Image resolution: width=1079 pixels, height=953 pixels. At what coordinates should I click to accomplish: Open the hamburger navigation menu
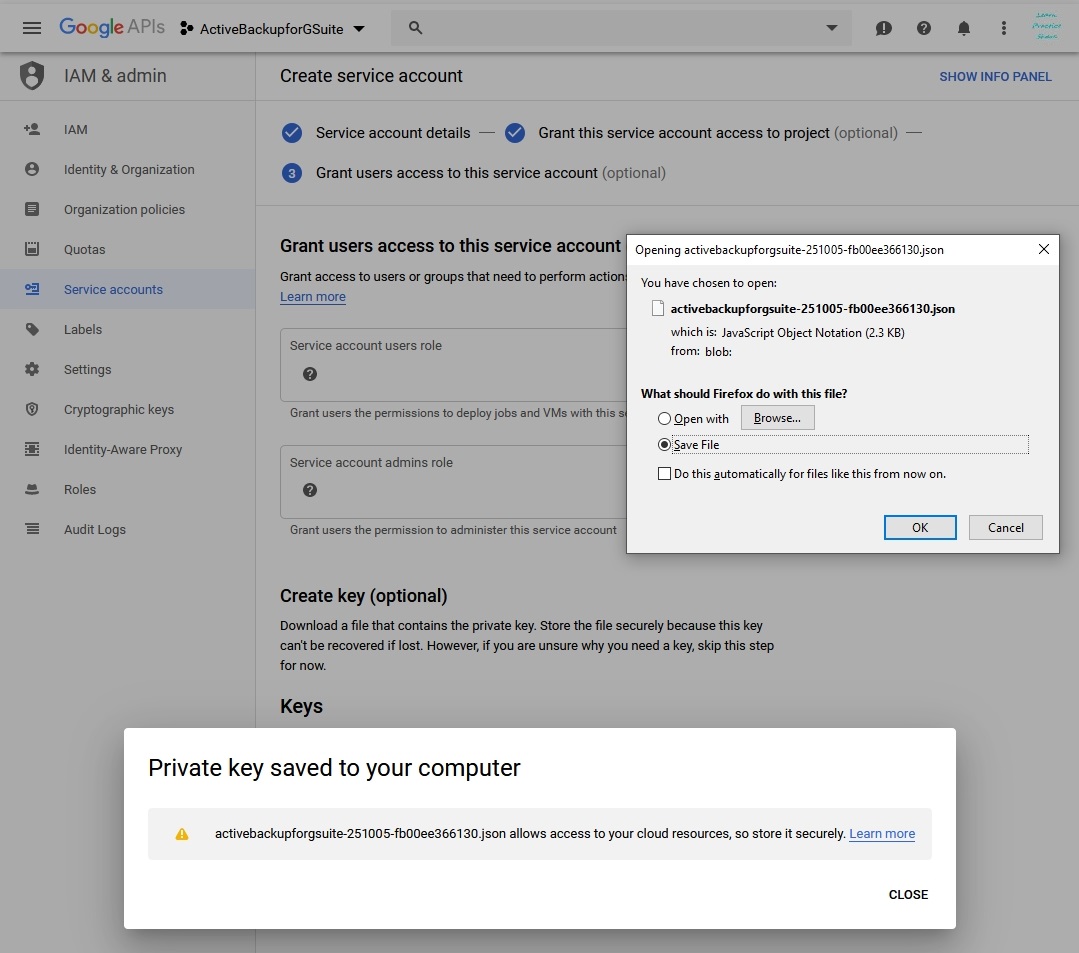click(x=32, y=28)
